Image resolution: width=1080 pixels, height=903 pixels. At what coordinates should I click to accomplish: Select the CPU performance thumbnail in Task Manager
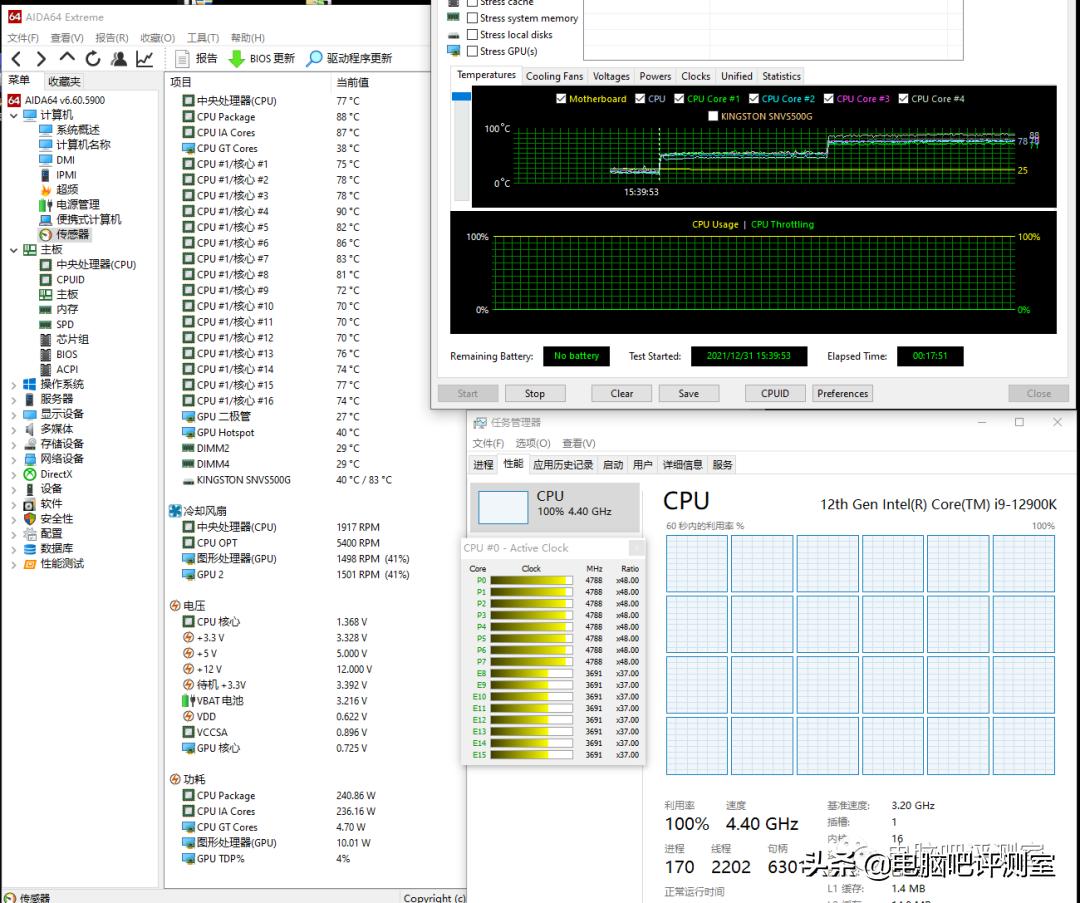[503, 507]
